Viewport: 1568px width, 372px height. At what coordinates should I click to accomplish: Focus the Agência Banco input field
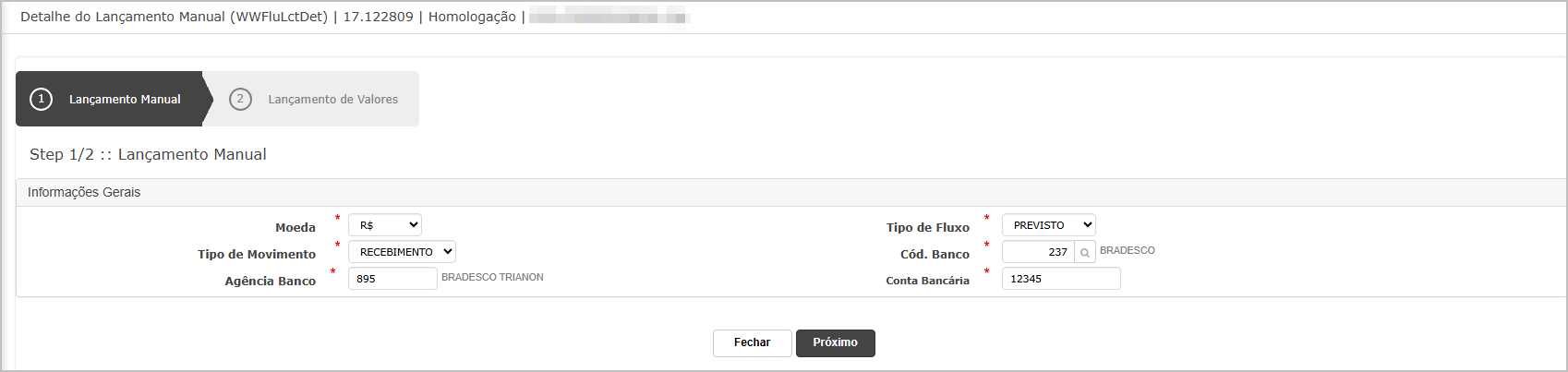pos(392,279)
